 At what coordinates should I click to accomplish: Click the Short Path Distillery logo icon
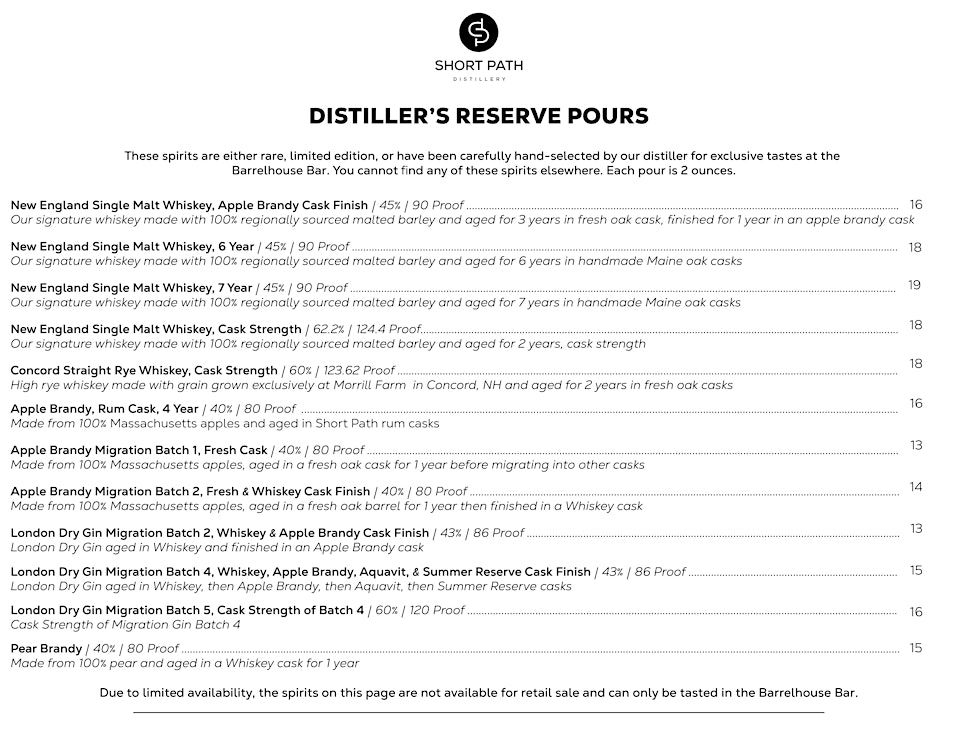[478, 32]
